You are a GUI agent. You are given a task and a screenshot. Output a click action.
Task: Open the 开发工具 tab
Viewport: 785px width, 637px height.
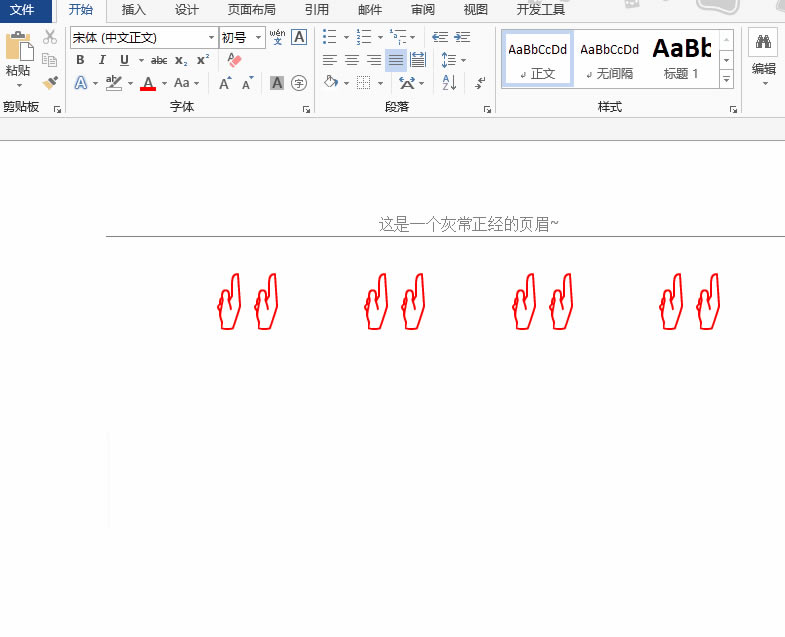point(541,10)
